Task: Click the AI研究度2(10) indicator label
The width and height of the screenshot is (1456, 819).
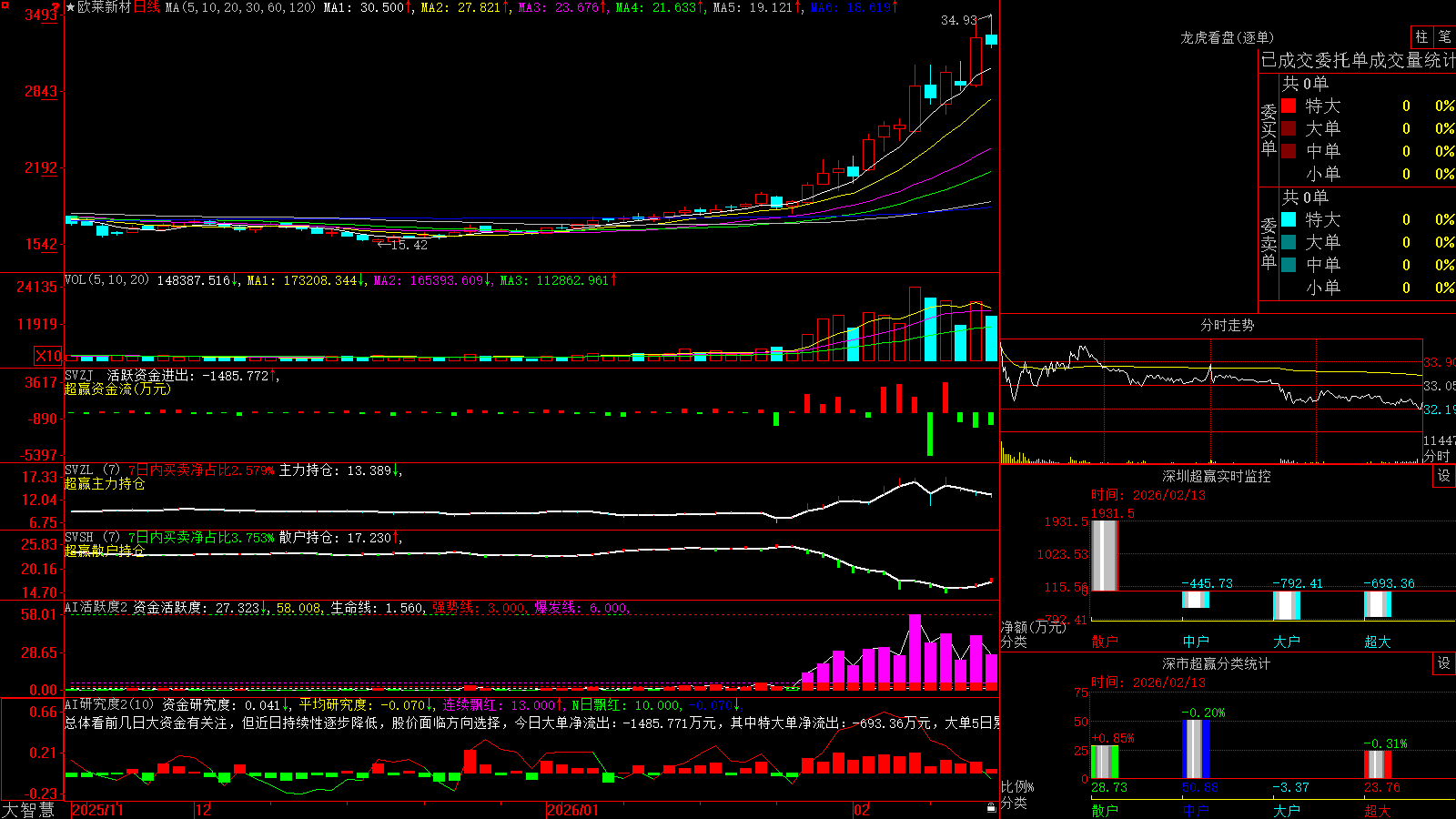Action: [x=110, y=704]
